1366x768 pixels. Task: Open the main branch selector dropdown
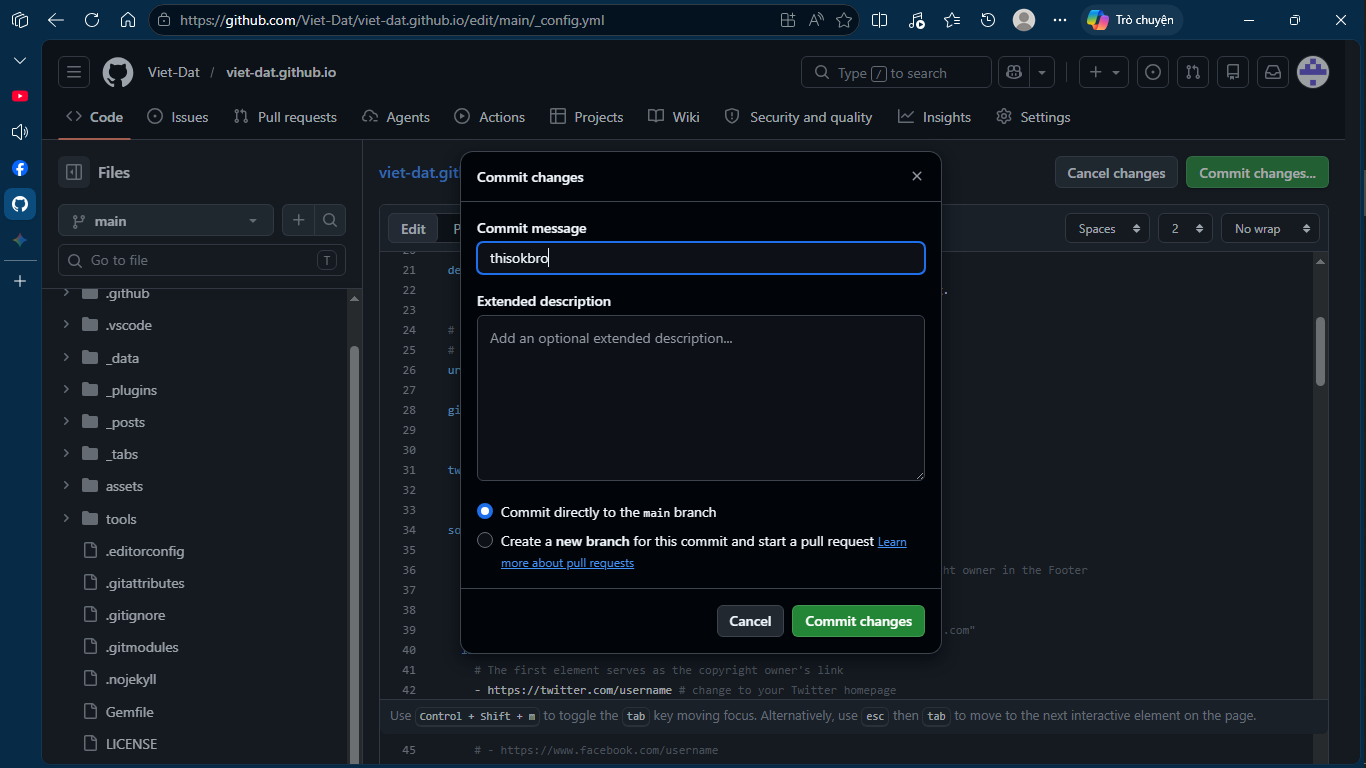coord(166,221)
